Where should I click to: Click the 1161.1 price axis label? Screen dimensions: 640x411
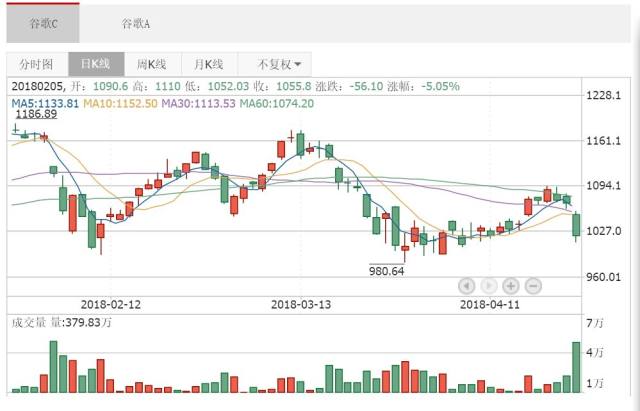pos(604,141)
